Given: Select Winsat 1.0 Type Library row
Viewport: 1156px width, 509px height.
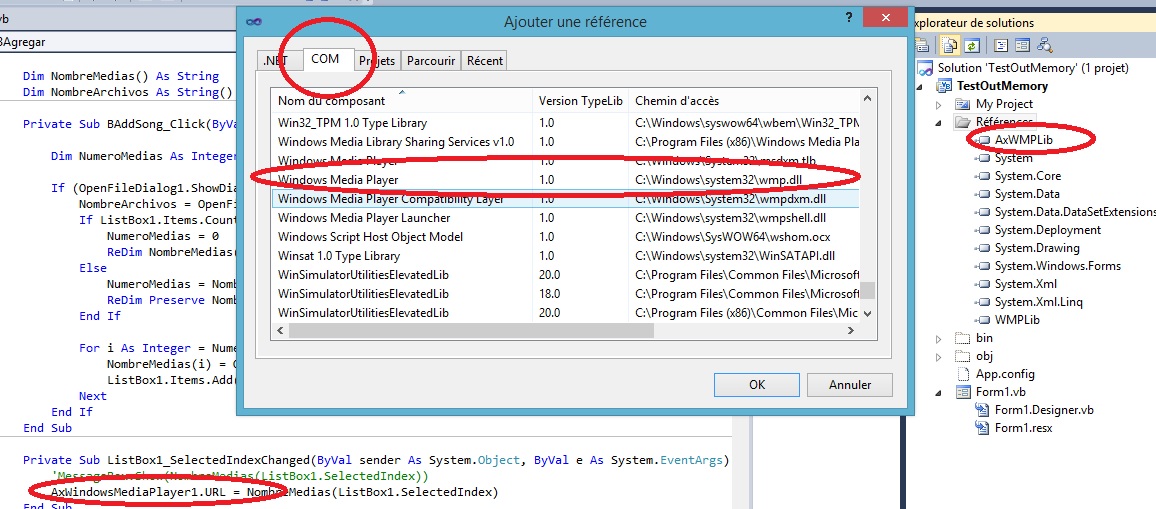Looking at the screenshot, I should click(x=565, y=256).
